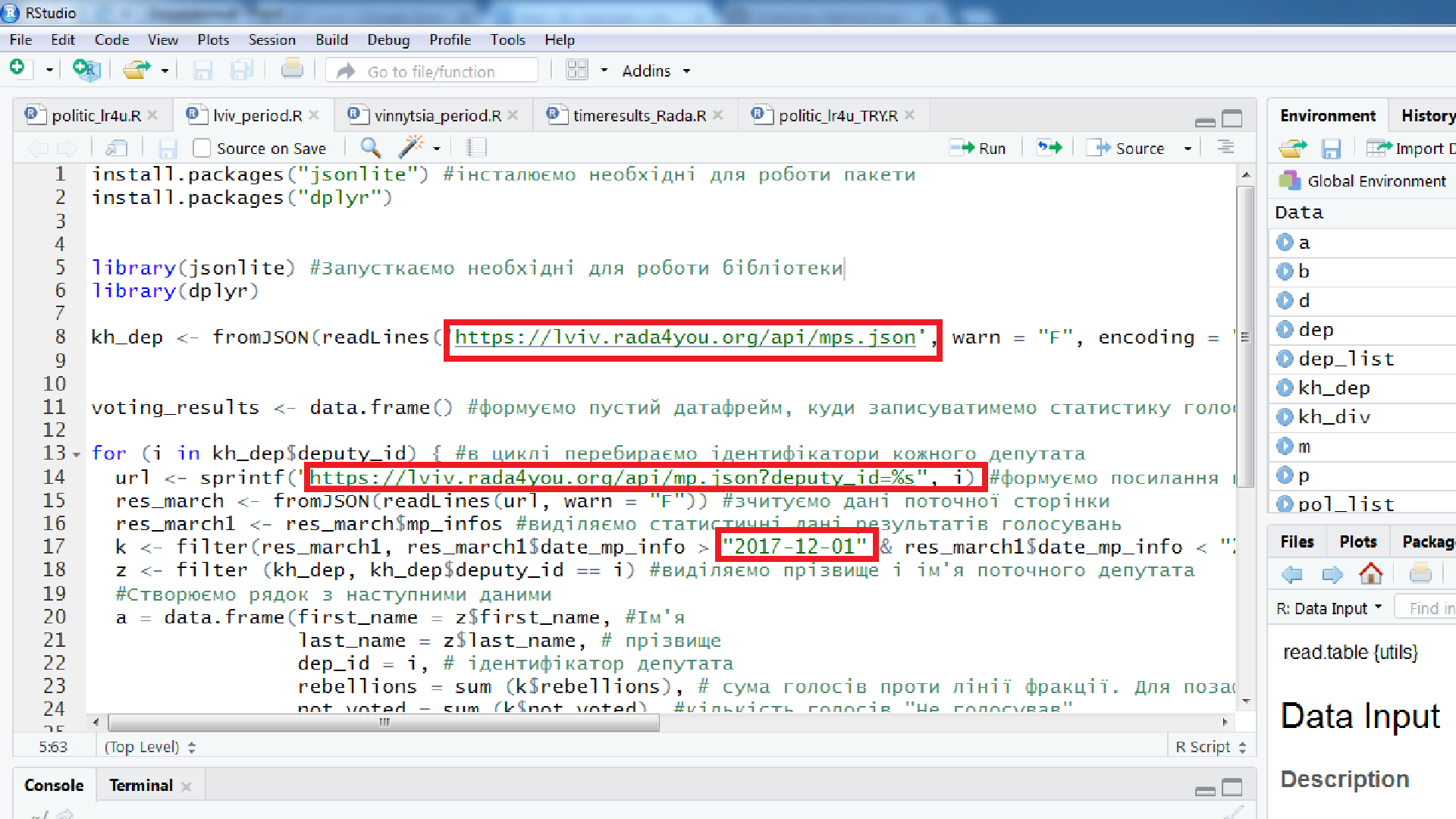The image size is (1456, 819).
Task: Click the Files pane home icon
Action: [x=1370, y=574]
